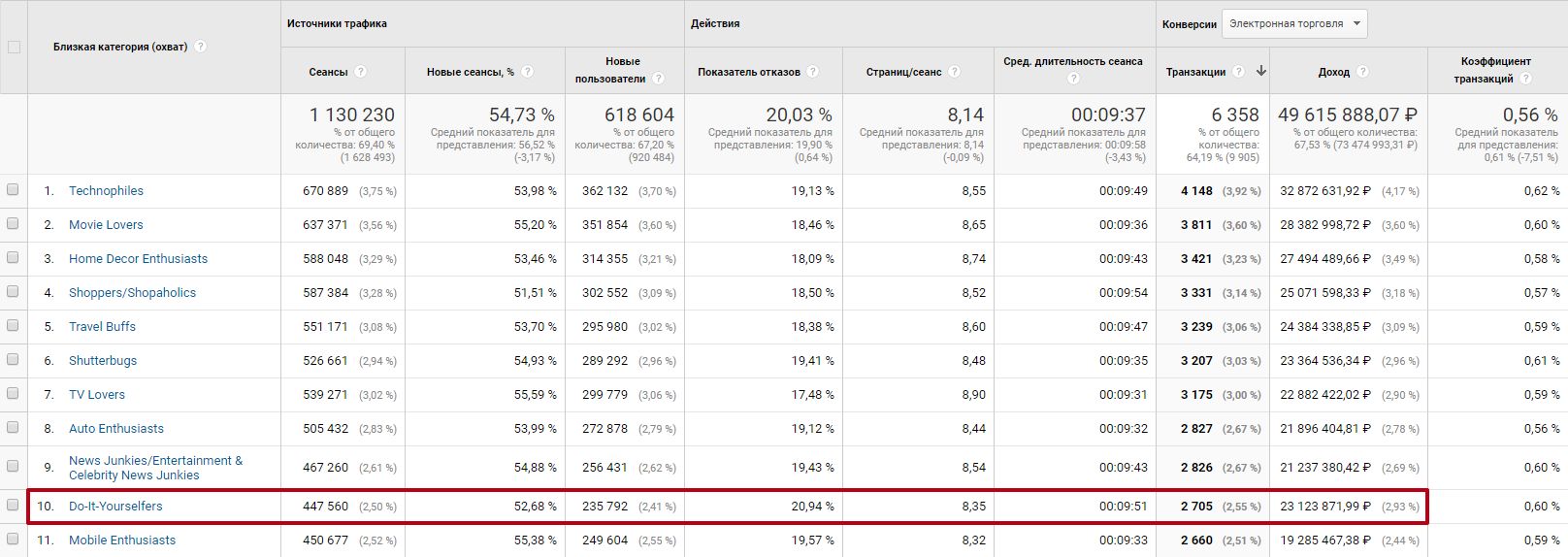Click help icon next to Доход
This screenshot has width=1568, height=557.
(x=1362, y=72)
